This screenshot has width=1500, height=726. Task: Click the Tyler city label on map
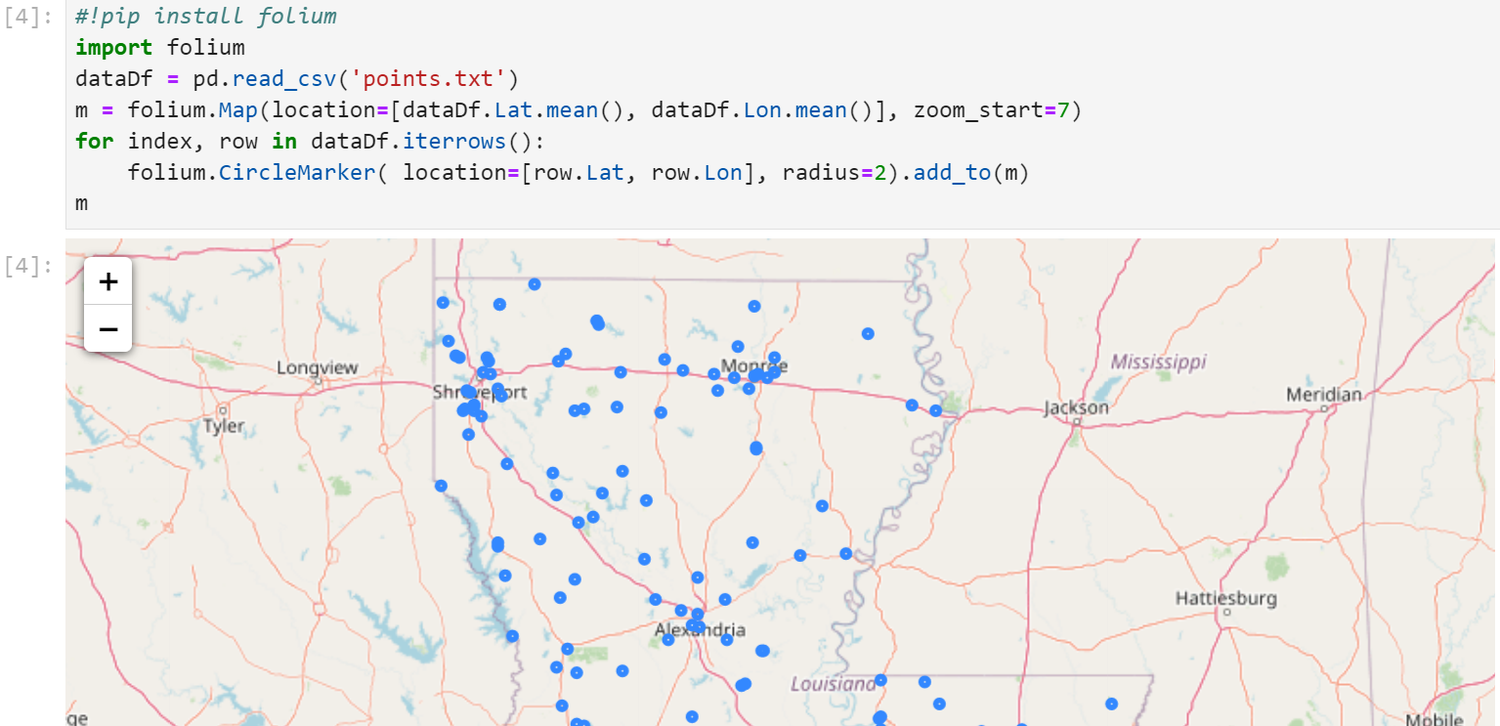pos(223,426)
